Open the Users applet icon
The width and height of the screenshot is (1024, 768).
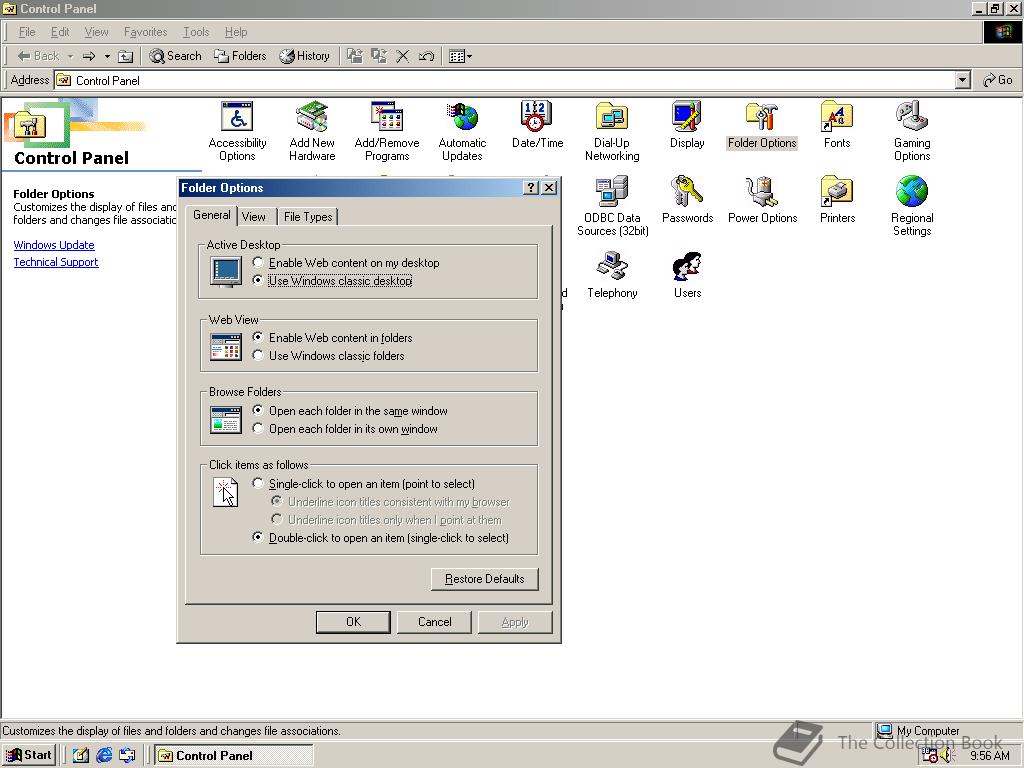687,275
